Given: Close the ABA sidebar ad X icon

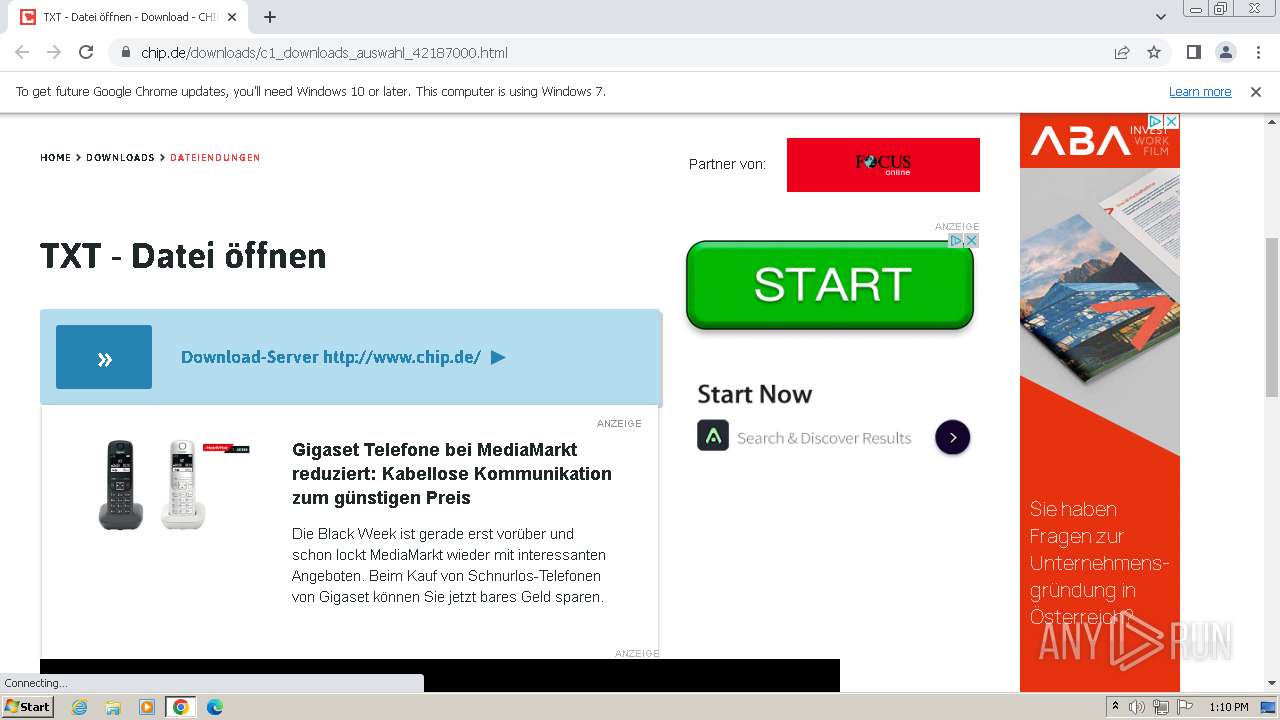Looking at the screenshot, I should click(x=1172, y=121).
